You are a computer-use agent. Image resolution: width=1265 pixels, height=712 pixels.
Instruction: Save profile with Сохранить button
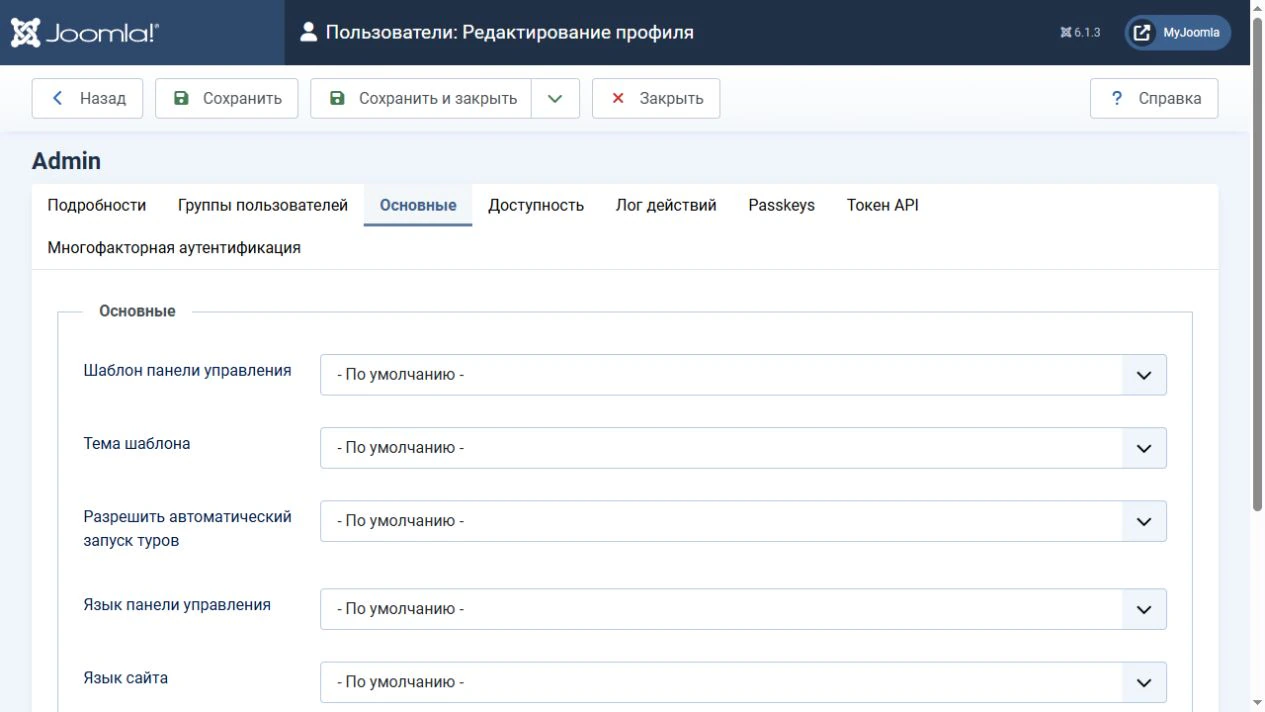coord(226,98)
